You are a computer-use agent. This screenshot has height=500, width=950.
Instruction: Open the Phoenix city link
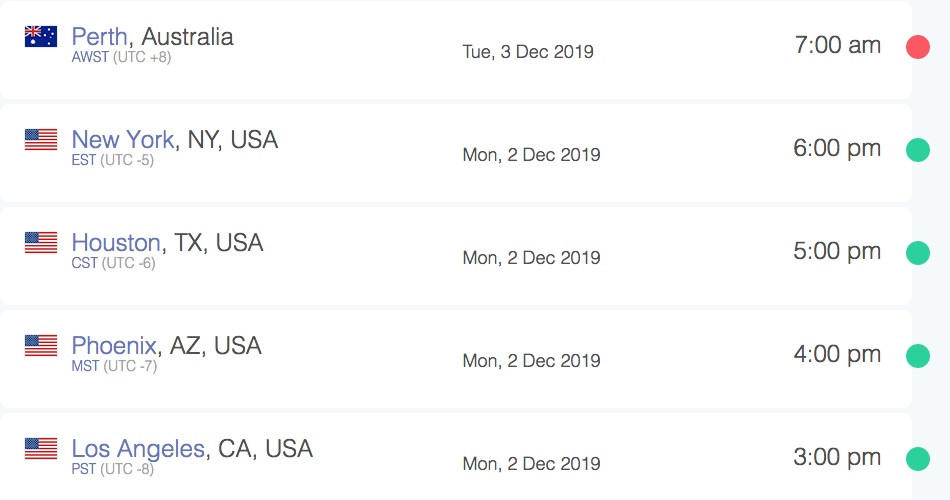pyautogui.click(x=114, y=345)
